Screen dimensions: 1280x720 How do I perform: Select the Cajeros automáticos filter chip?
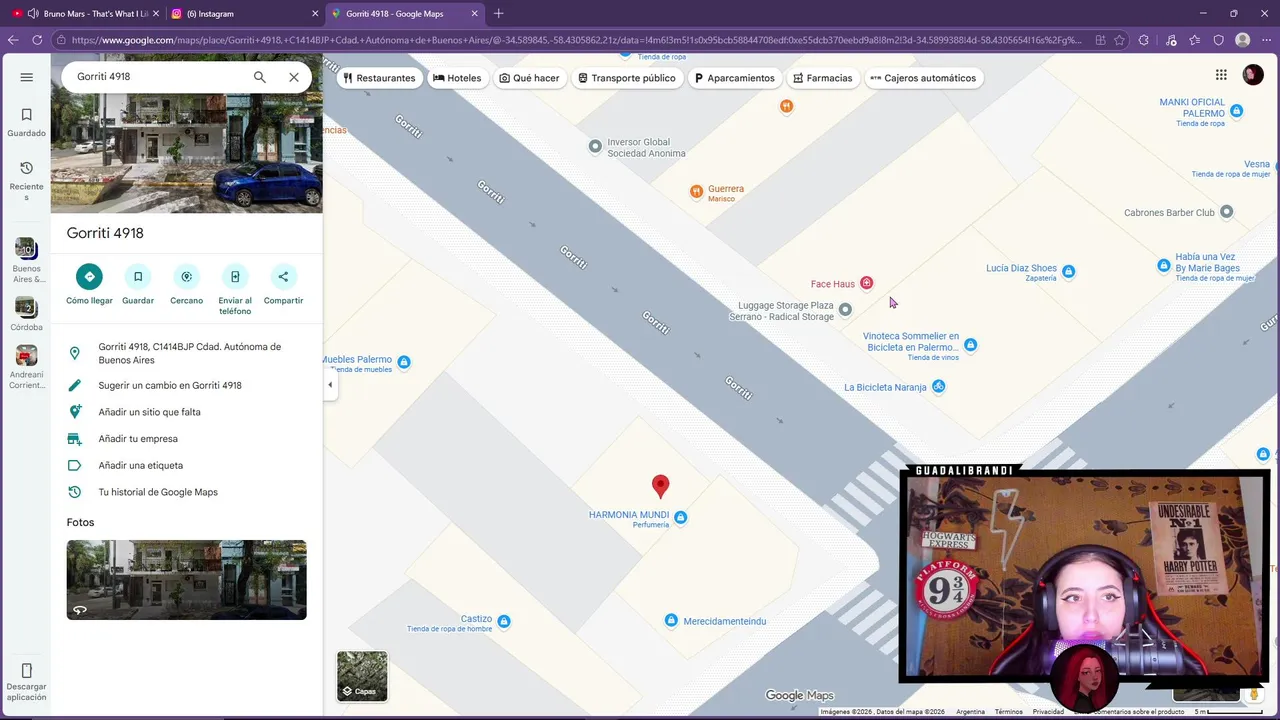tap(923, 78)
